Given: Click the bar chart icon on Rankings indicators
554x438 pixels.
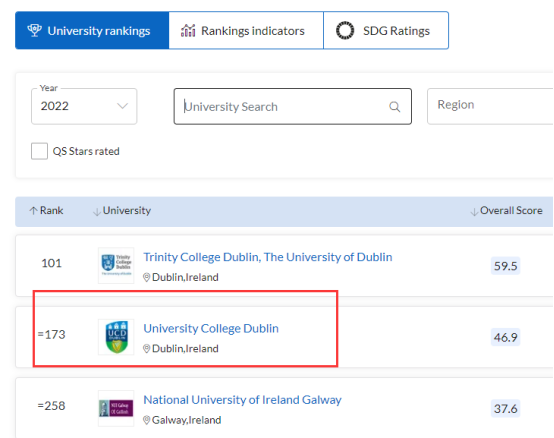Looking at the screenshot, I should 188,30.
